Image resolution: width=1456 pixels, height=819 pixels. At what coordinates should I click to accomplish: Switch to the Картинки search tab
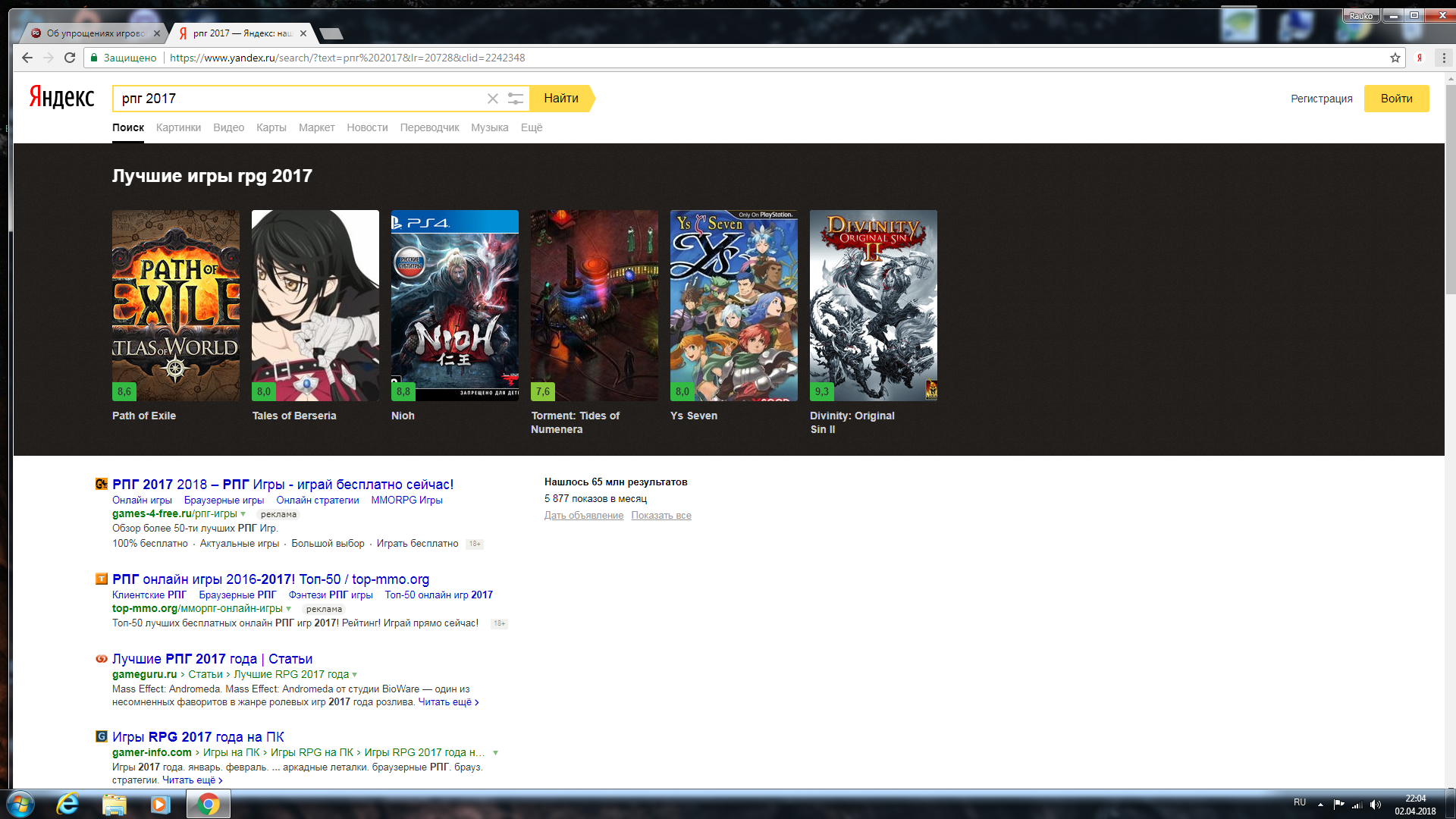click(178, 127)
